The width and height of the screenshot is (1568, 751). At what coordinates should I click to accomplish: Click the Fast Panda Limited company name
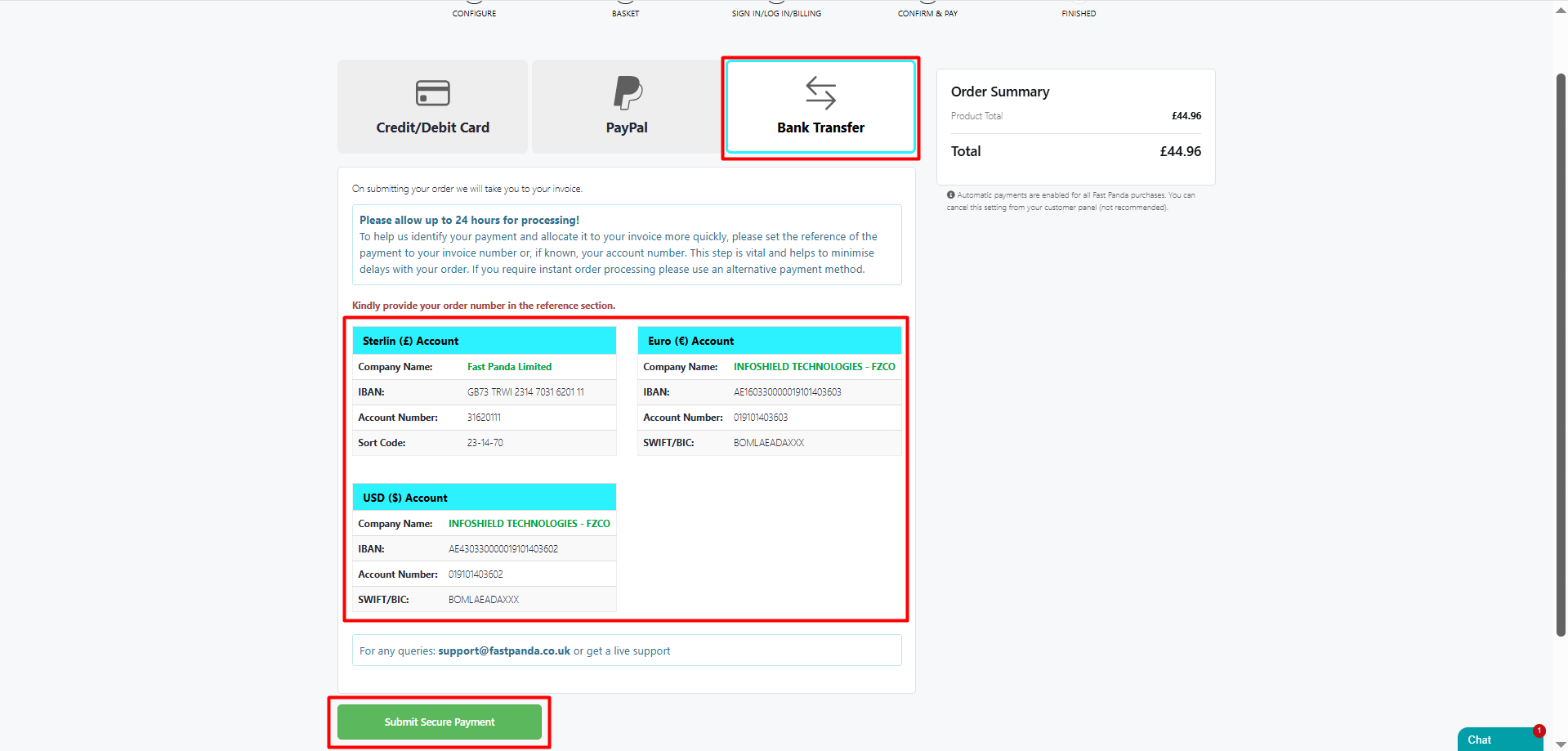[509, 367]
